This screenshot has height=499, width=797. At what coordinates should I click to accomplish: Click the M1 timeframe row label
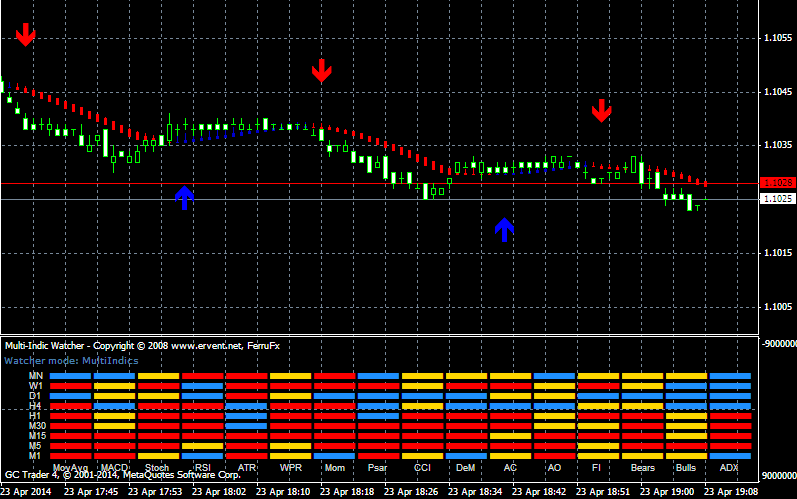click(35, 455)
